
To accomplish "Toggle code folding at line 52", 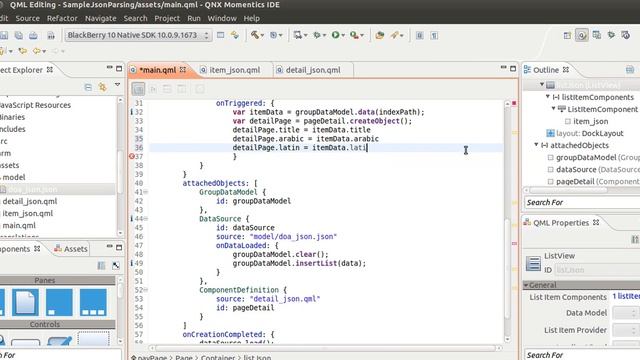I will tap(146, 290).
